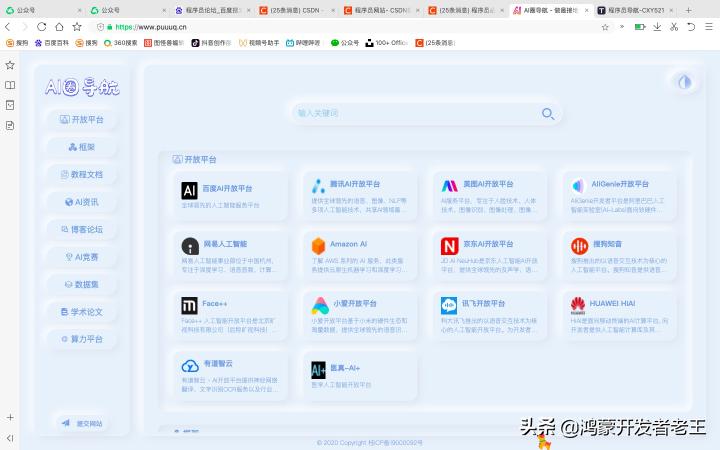This screenshot has width=720, height=450.
Task: Open the 360搜索 bookmark
Action: point(120,43)
